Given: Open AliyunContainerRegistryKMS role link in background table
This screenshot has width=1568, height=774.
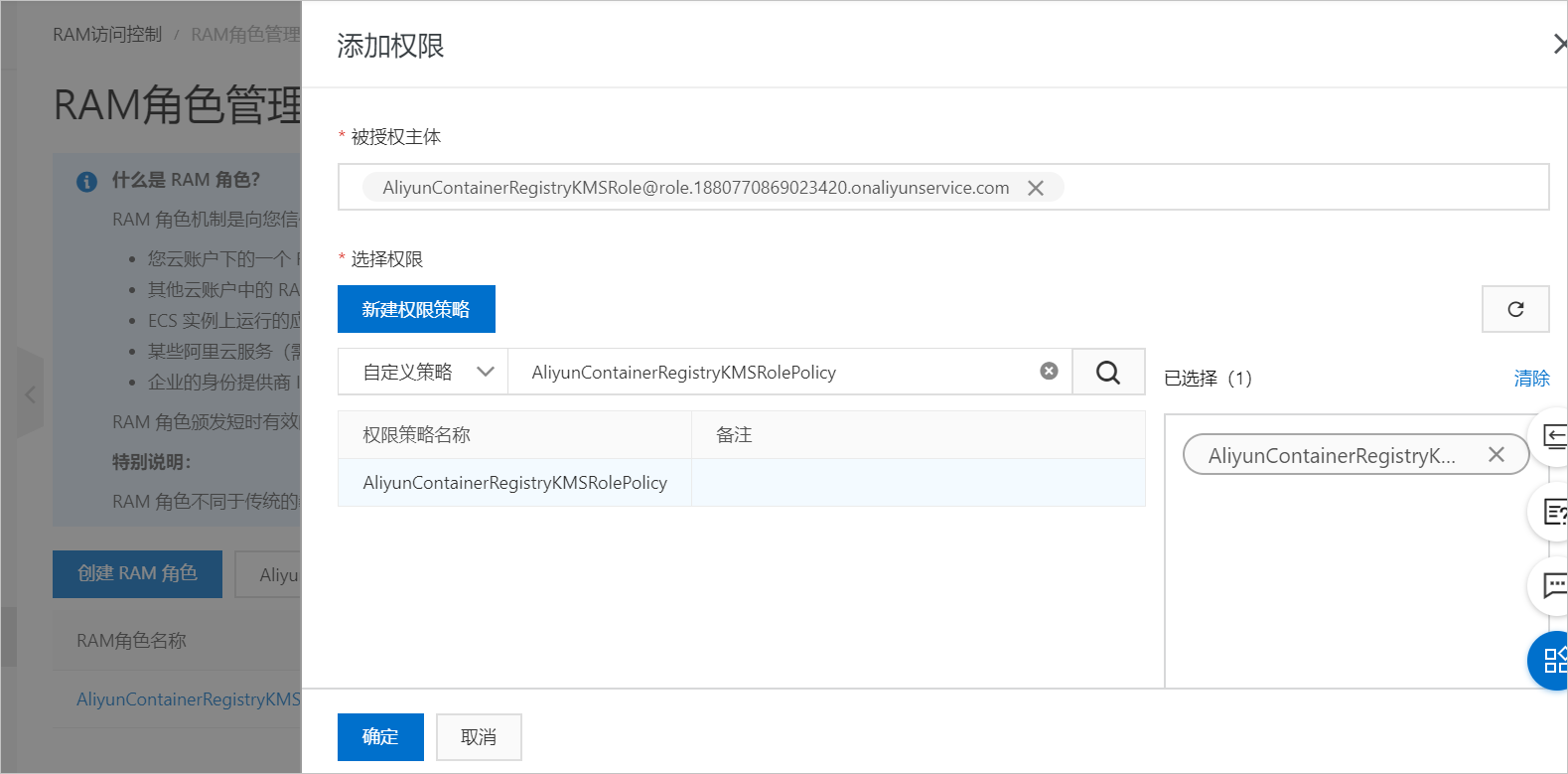Looking at the screenshot, I should (x=189, y=699).
